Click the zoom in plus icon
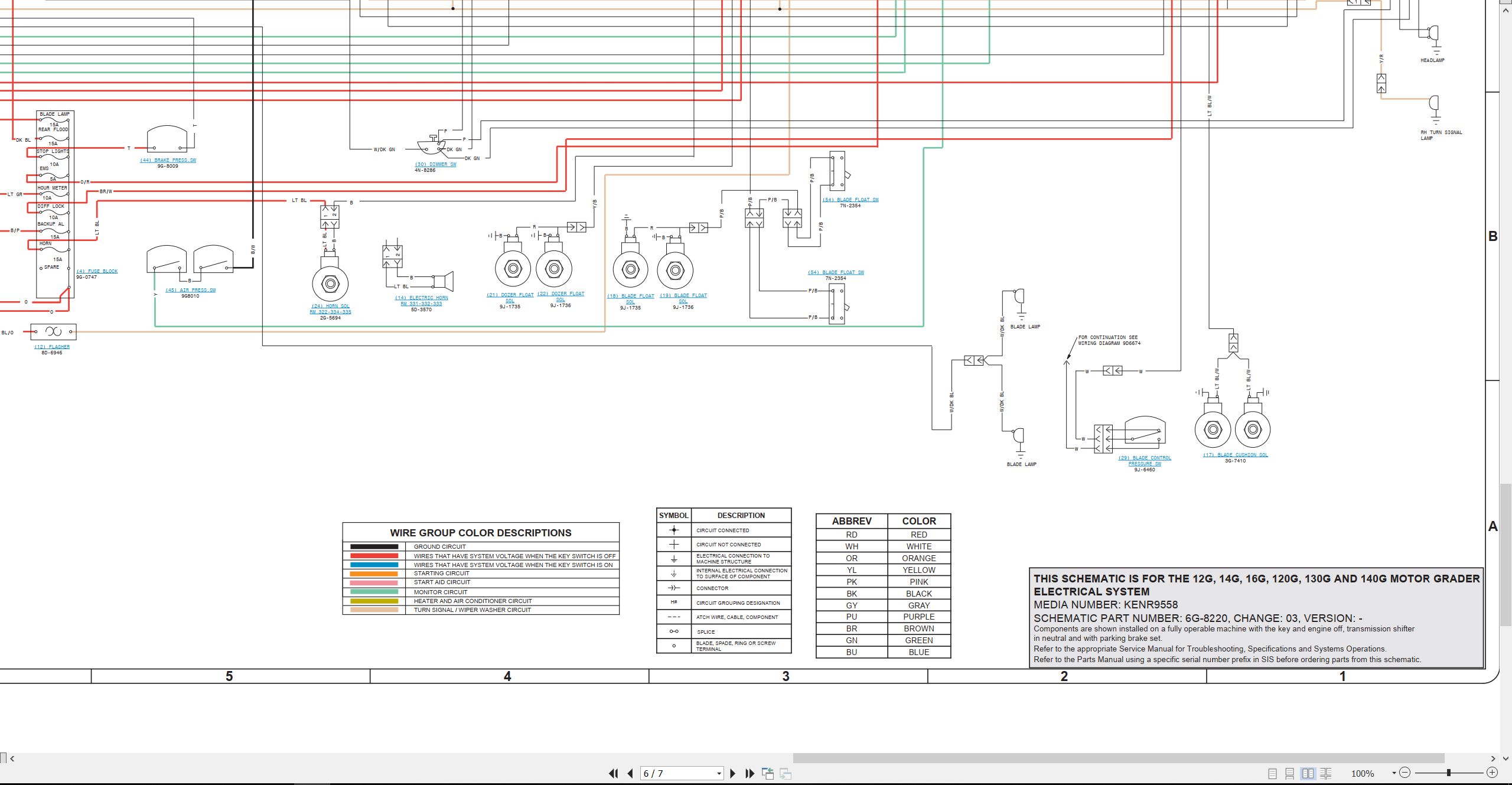Screen dimensions: 1512x785 (x=1492, y=773)
